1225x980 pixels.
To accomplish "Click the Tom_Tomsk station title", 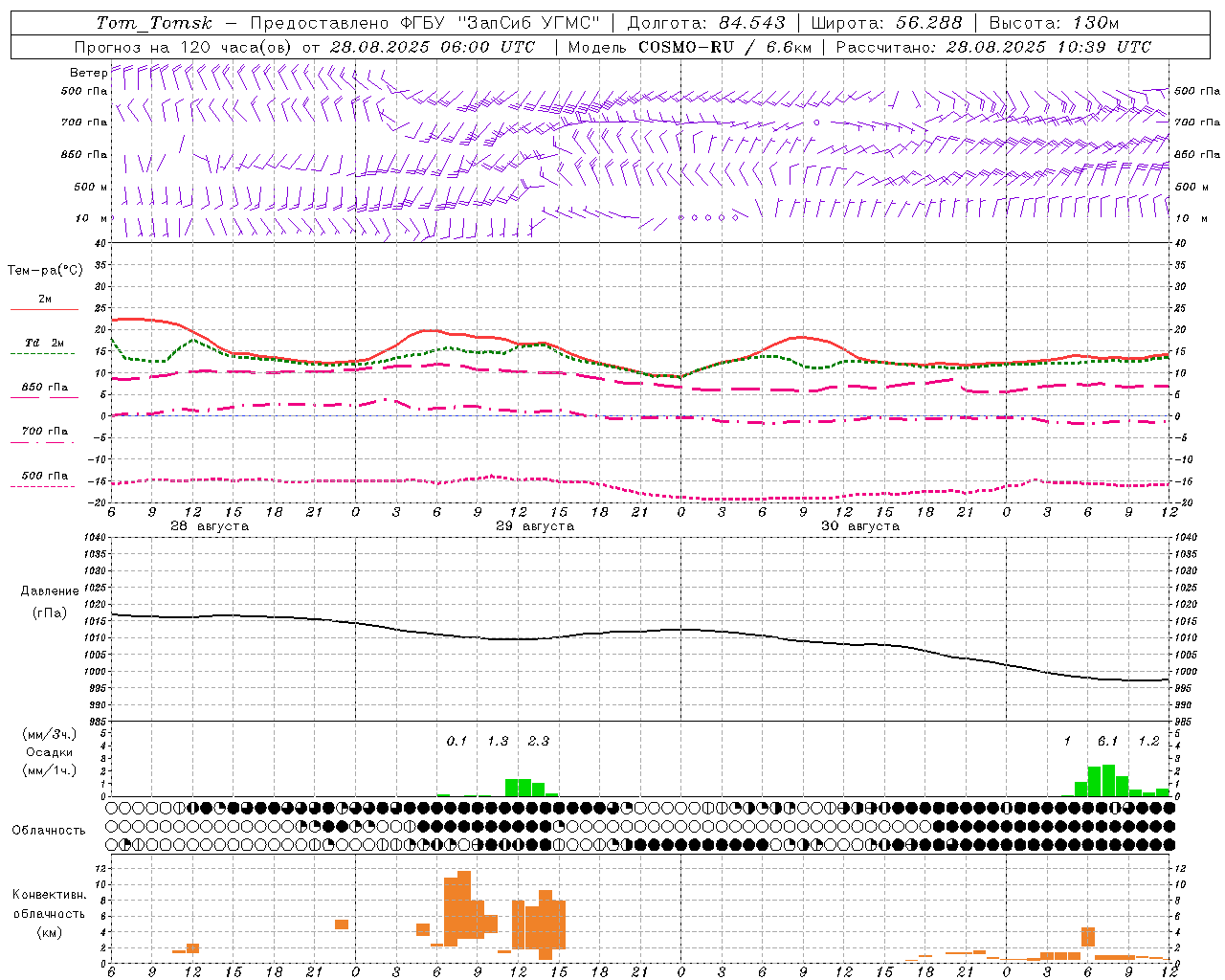I will pos(154,23).
